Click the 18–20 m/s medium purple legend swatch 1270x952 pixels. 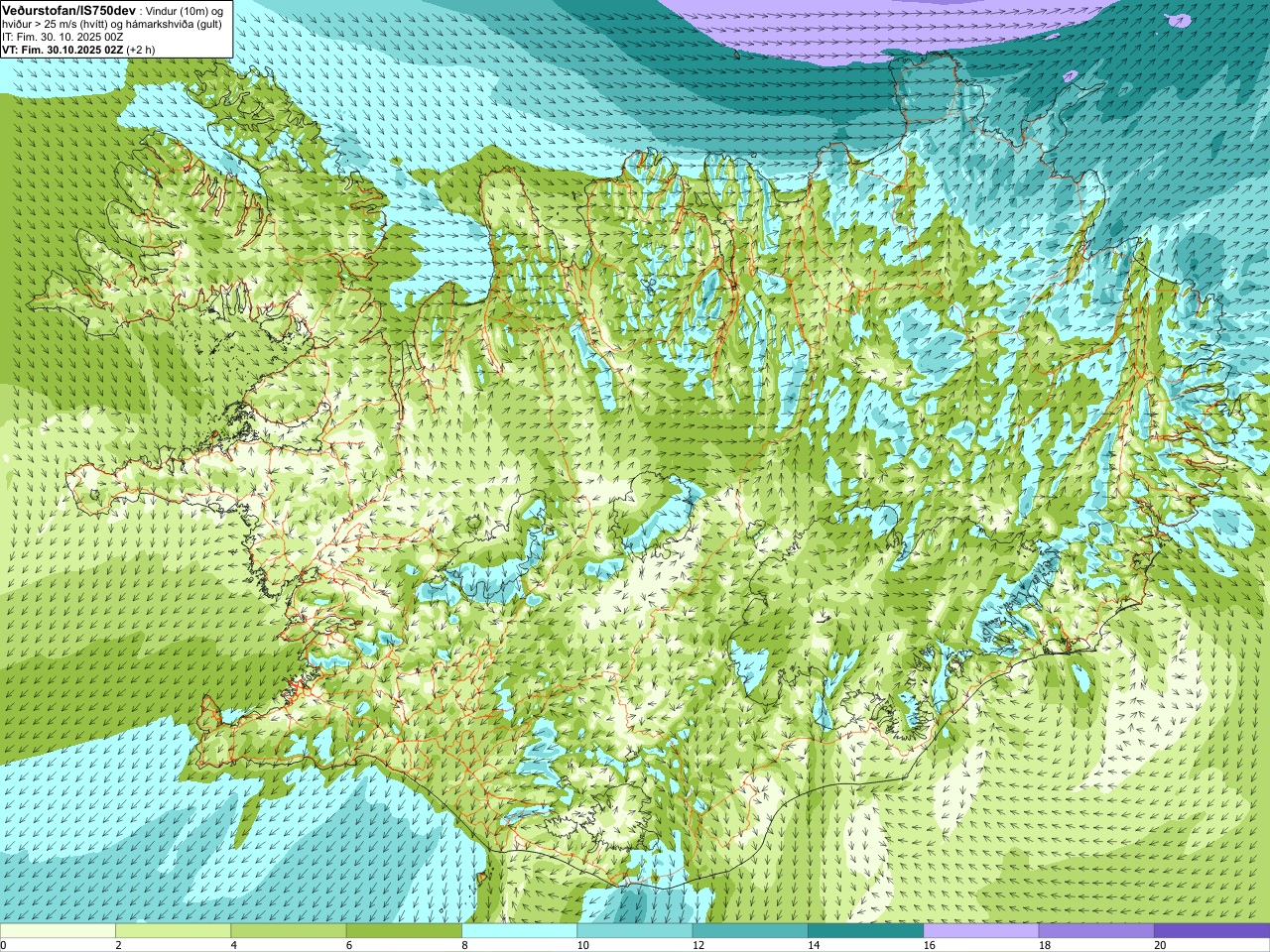(1095, 931)
